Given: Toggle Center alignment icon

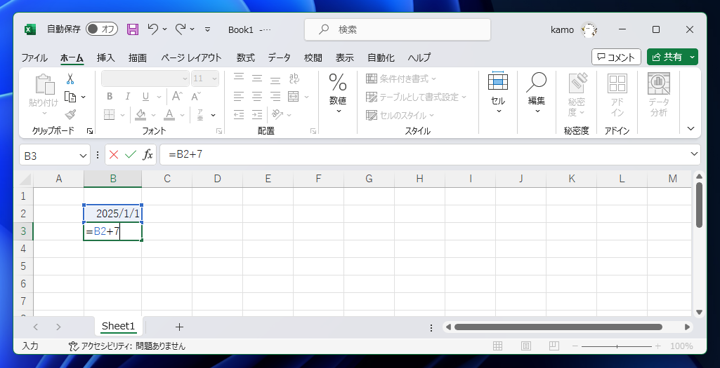Looking at the screenshot, I should 257,96.
